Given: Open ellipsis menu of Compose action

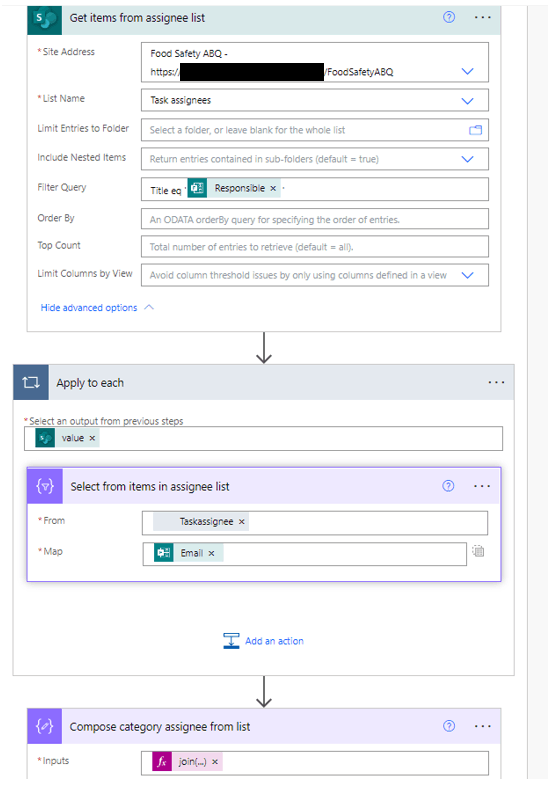Looking at the screenshot, I should tap(482, 726).
